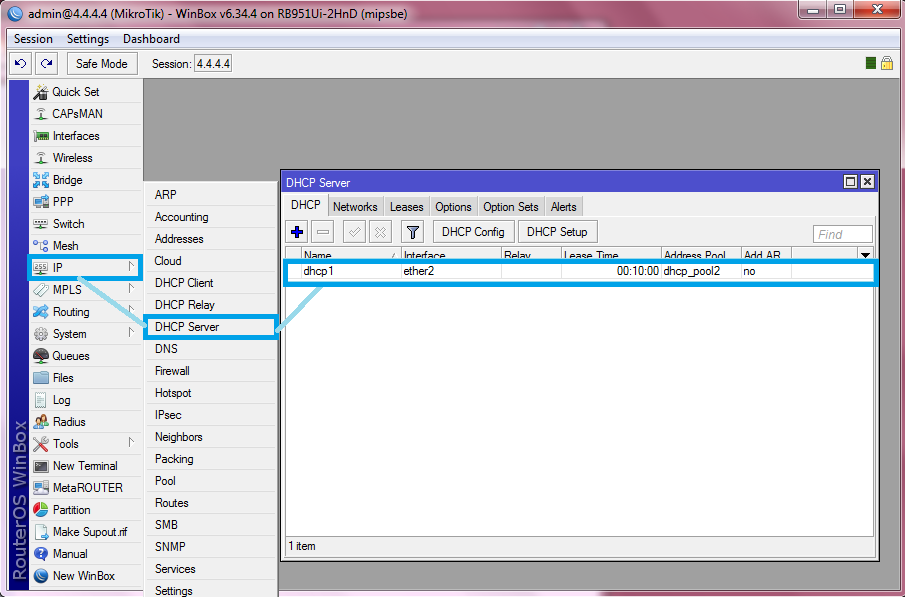Select Pool in IP submenu
This screenshot has height=597, width=905.
pyautogui.click(x=211, y=480)
